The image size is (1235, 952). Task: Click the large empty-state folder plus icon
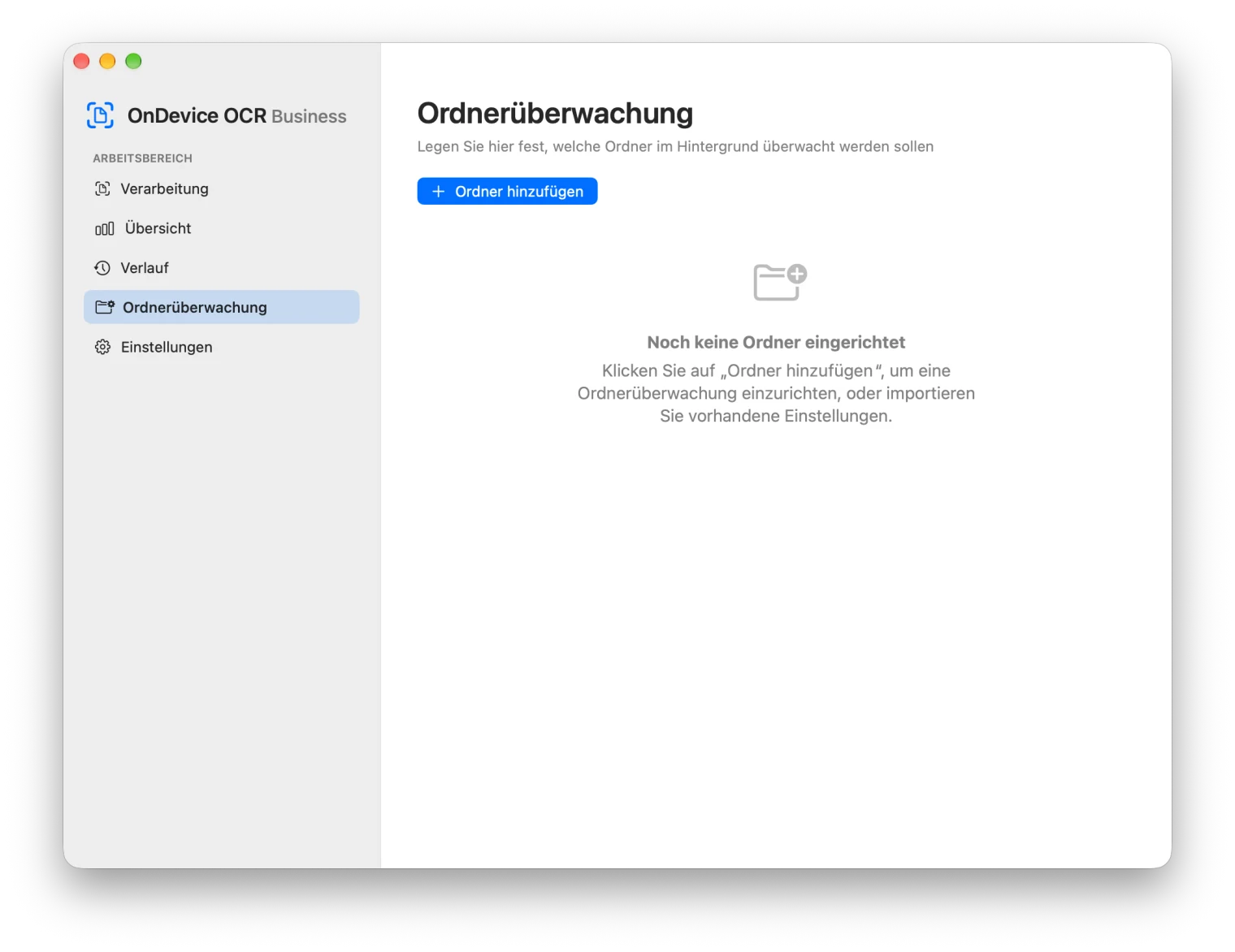point(780,282)
